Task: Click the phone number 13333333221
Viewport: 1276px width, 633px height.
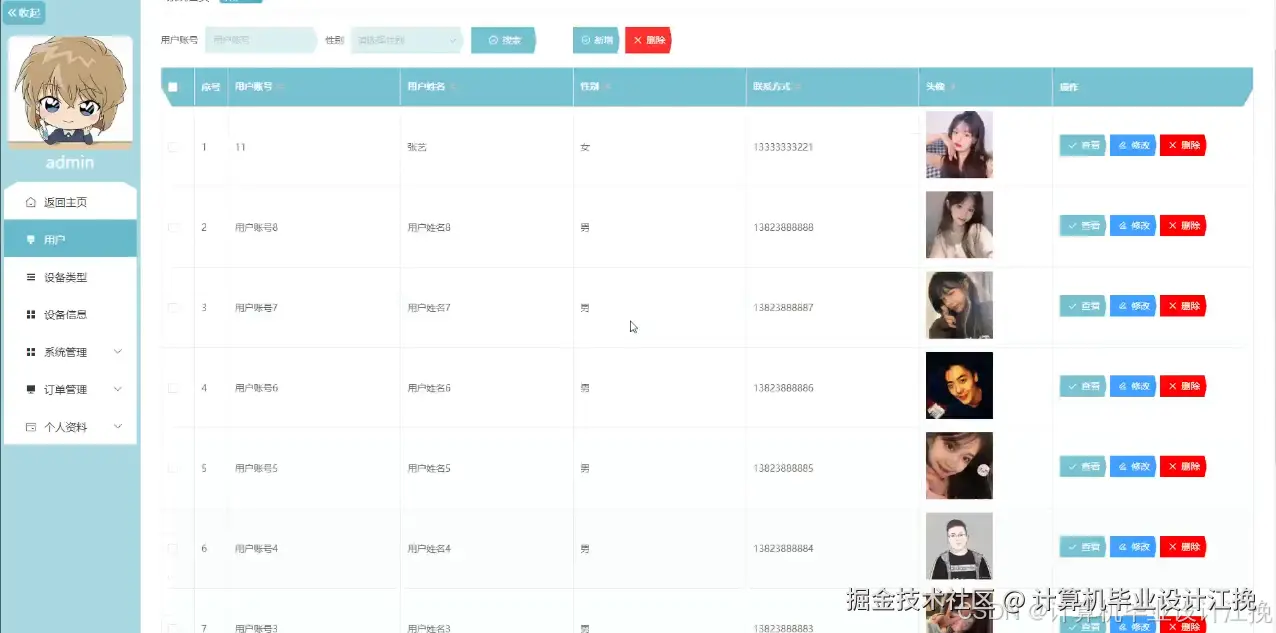Action: click(783, 147)
